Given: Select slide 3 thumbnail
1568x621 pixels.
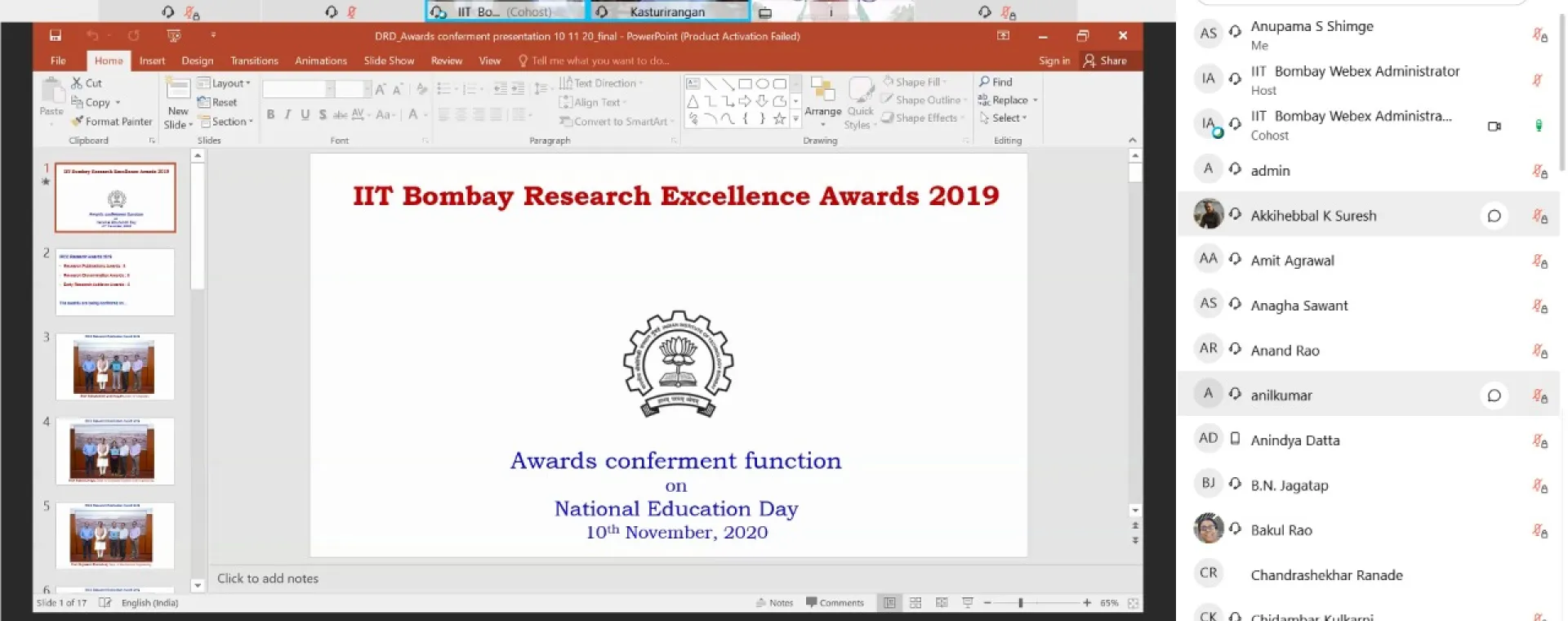Looking at the screenshot, I should [115, 367].
